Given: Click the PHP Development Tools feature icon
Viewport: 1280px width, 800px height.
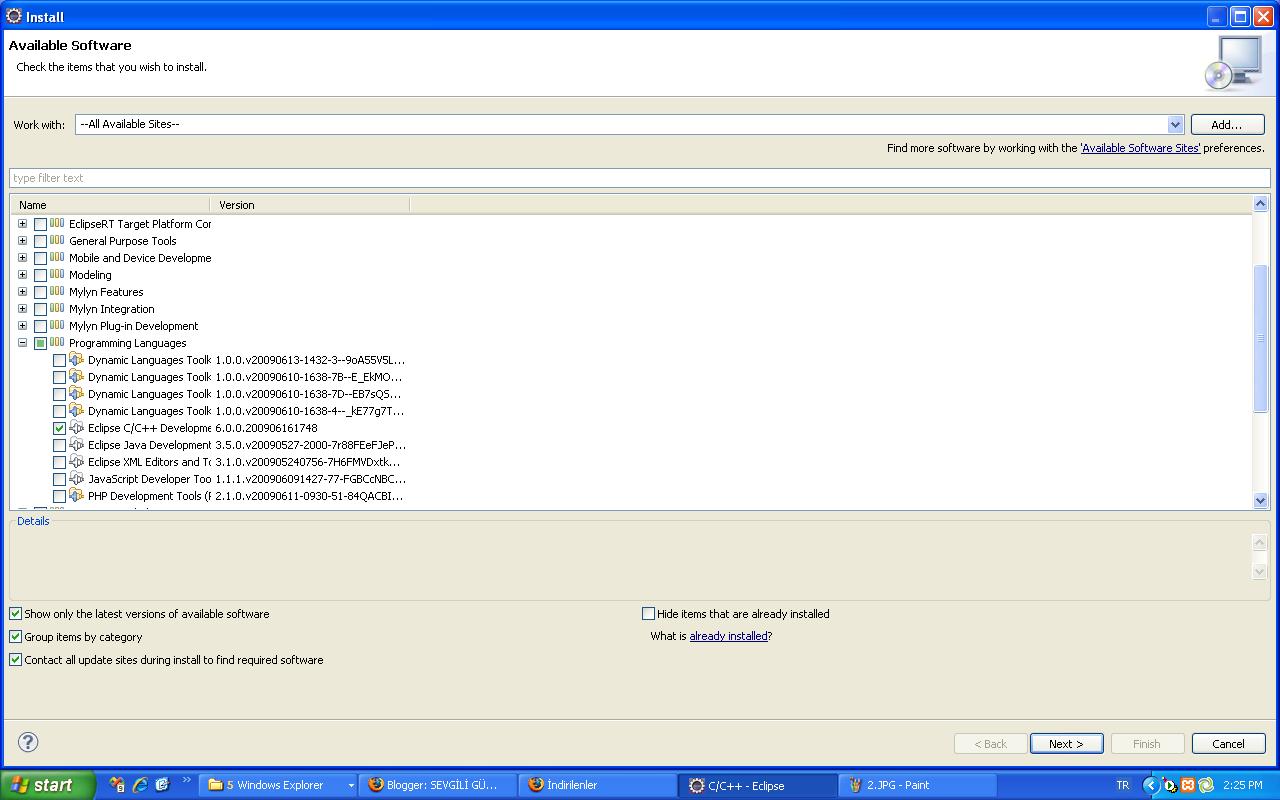Looking at the screenshot, I should (x=76, y=496).
